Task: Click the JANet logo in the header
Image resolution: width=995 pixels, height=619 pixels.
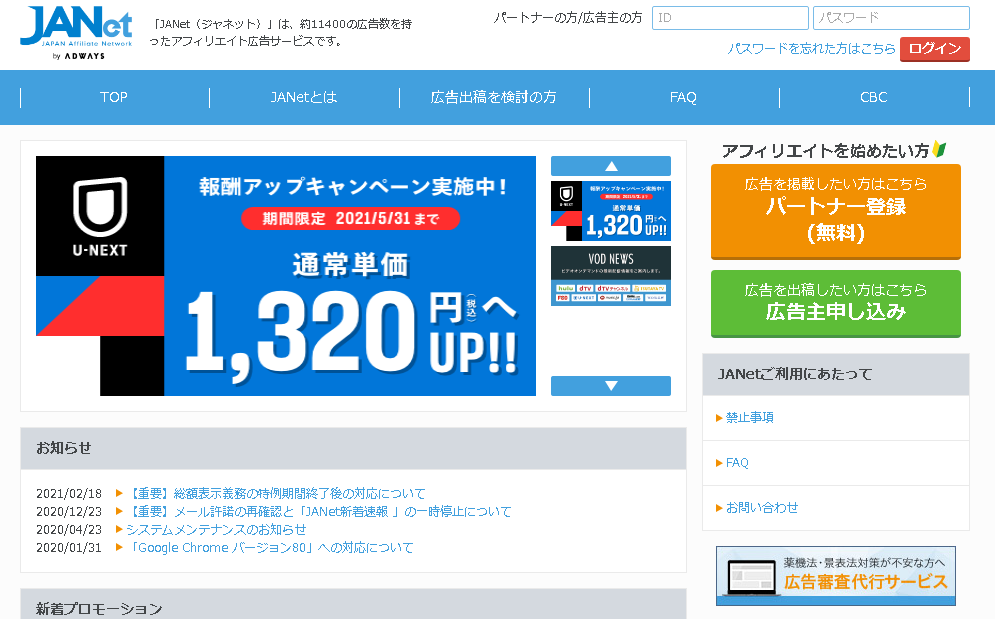Action: [x=76, y=33]
